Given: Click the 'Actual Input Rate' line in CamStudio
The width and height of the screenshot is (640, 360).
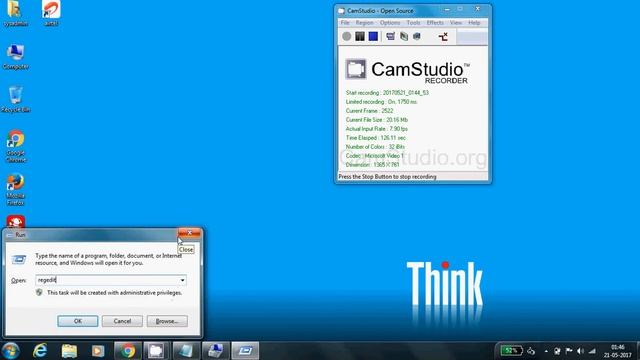Looking at the screenshot, I should (x=377, y=129).
